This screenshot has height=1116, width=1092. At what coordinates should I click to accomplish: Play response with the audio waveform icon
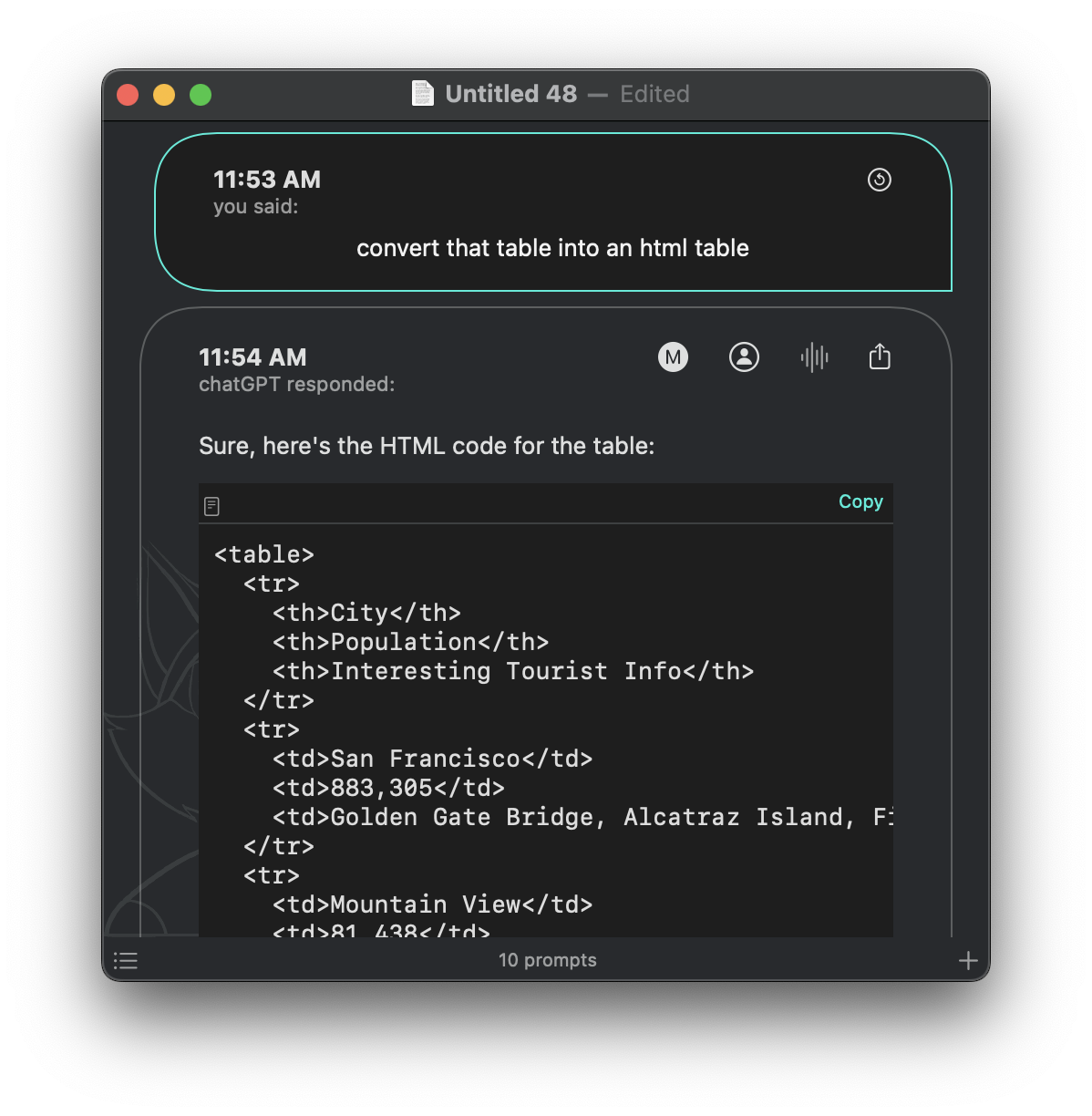[814, 357]
